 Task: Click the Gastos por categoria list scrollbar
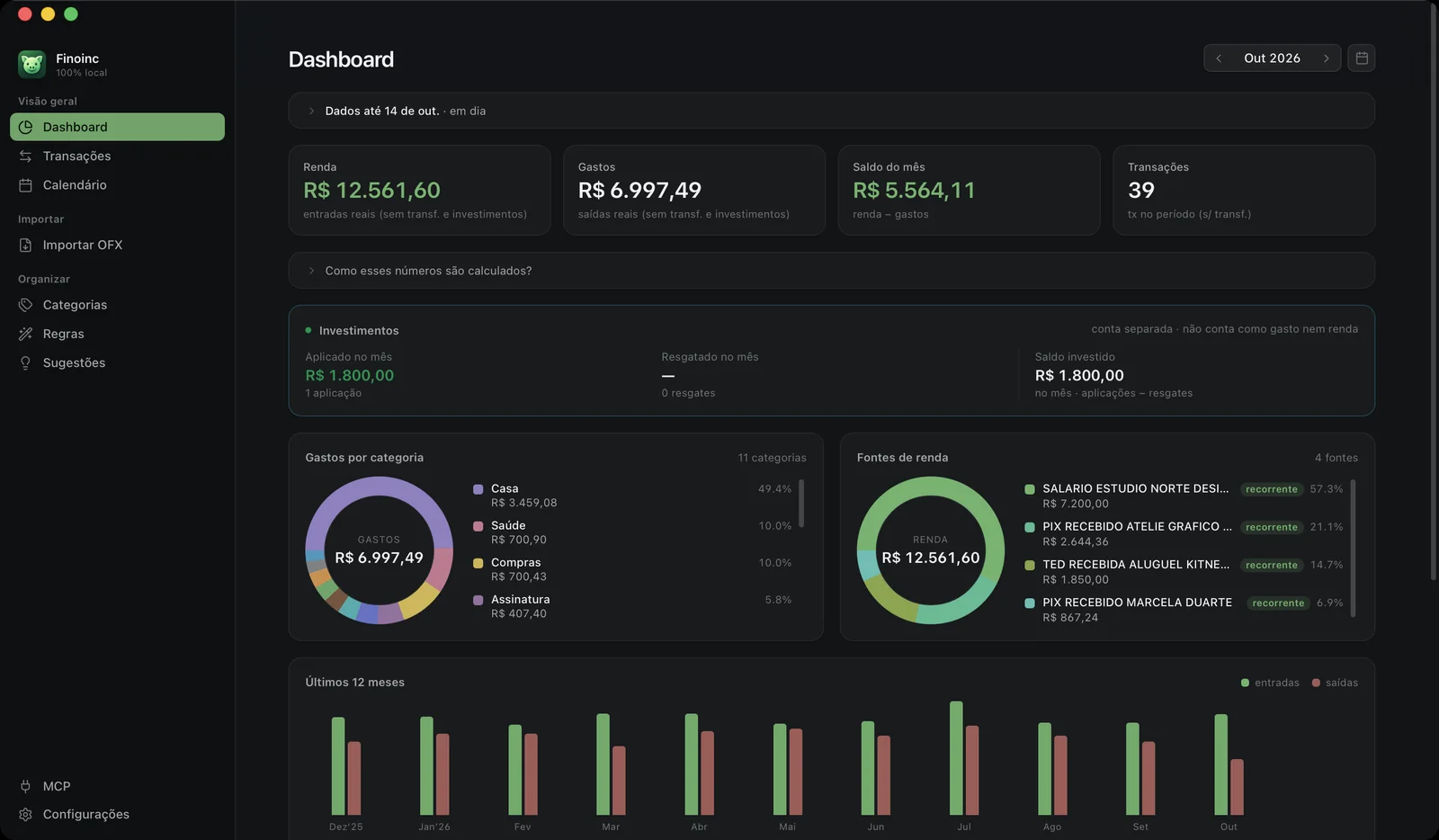pyautogui.click(x=801, y=504)
